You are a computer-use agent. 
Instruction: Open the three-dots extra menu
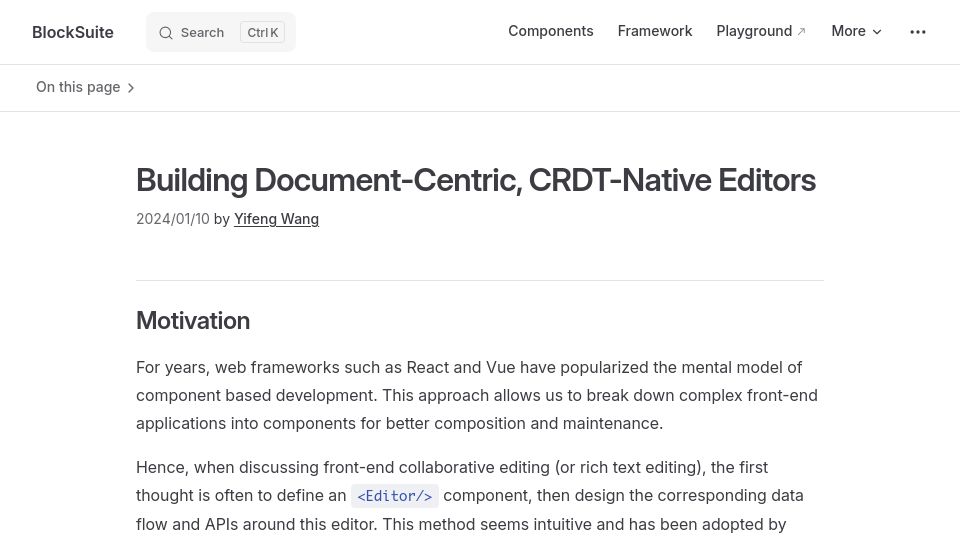[918, 32]
